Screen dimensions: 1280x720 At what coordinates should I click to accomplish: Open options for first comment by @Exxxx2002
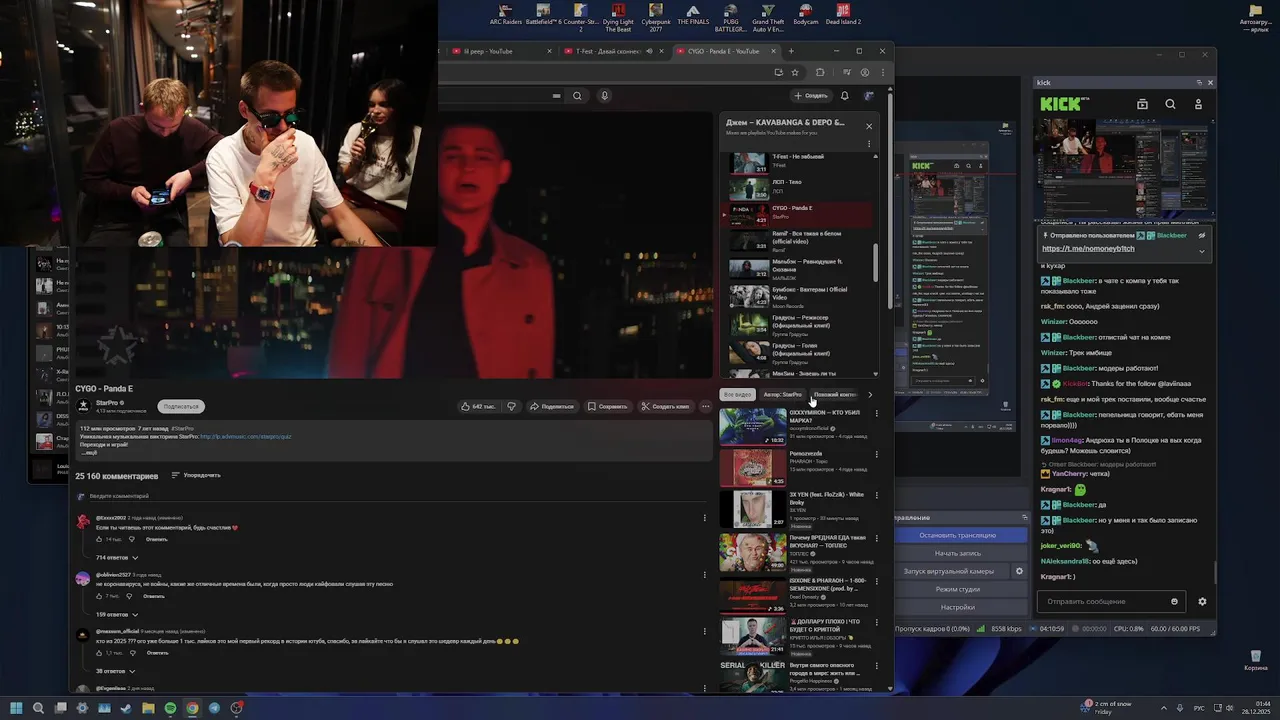click(704, 518)
